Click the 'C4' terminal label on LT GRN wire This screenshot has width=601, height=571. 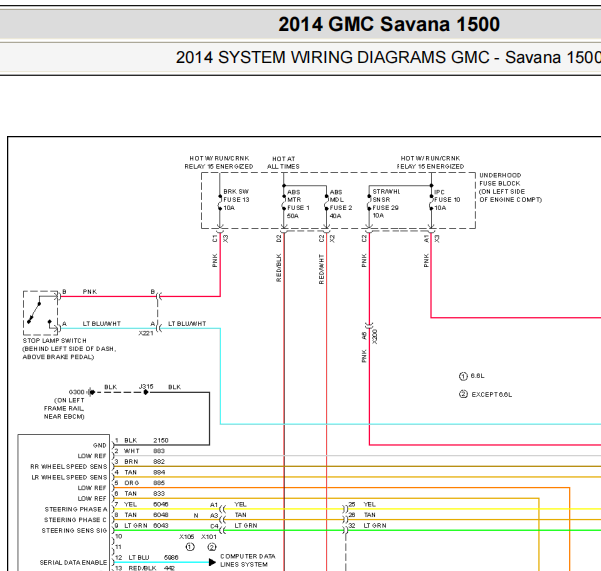[214, 526]
